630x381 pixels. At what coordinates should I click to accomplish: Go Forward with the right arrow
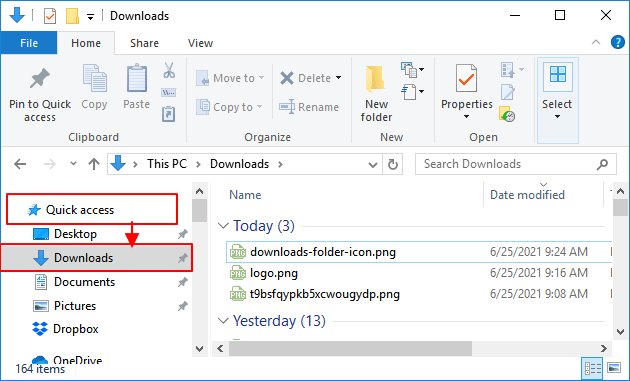point(49,164)
